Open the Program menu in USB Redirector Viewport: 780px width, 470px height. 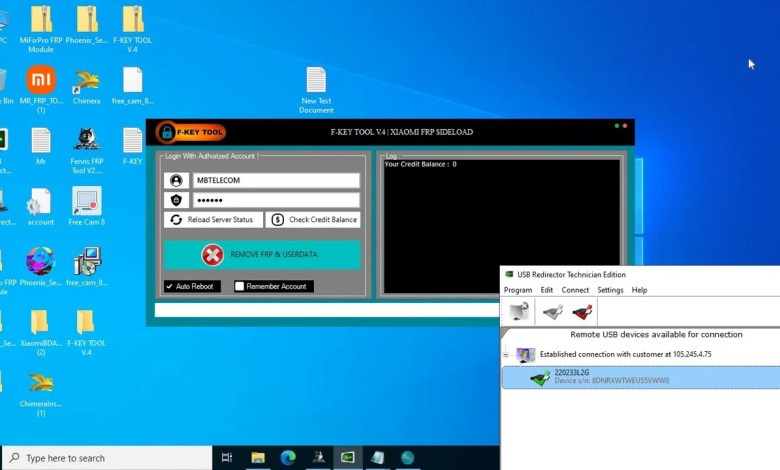coord(518,290)
